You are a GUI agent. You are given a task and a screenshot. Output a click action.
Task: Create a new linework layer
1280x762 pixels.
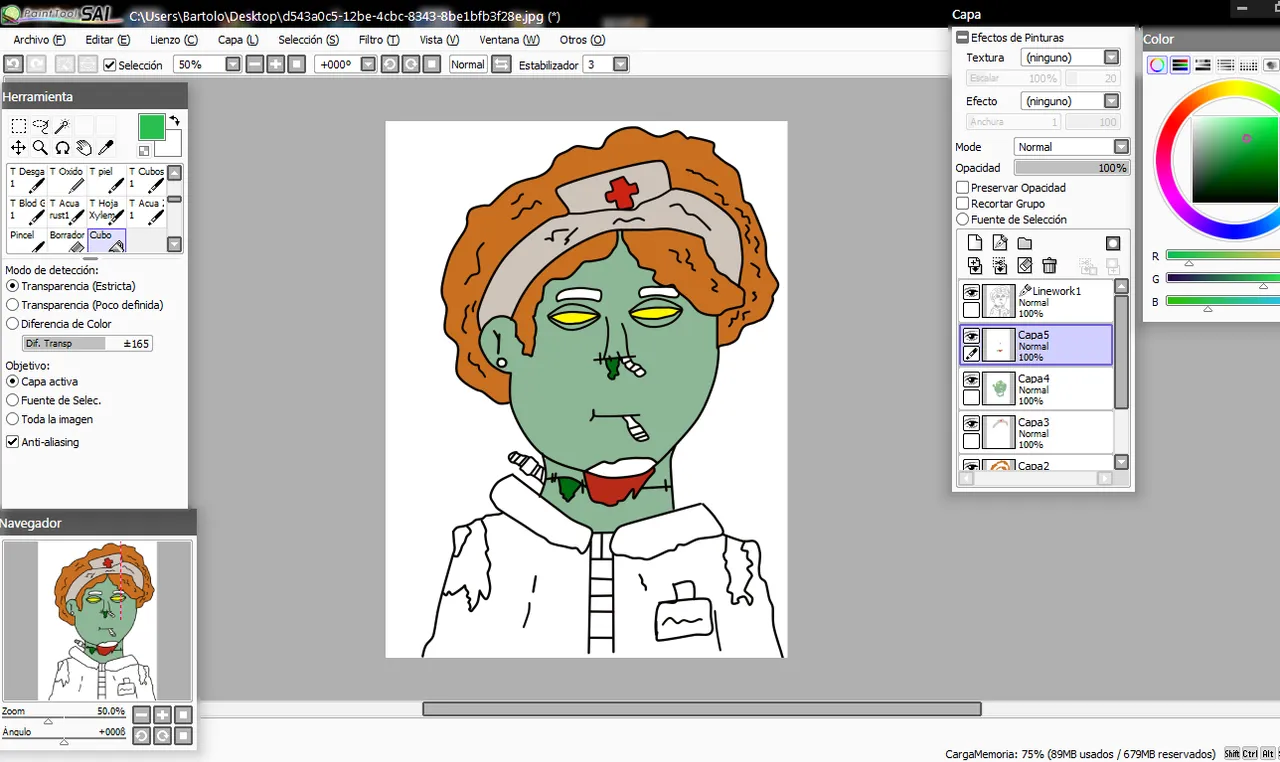(1000, 243)
